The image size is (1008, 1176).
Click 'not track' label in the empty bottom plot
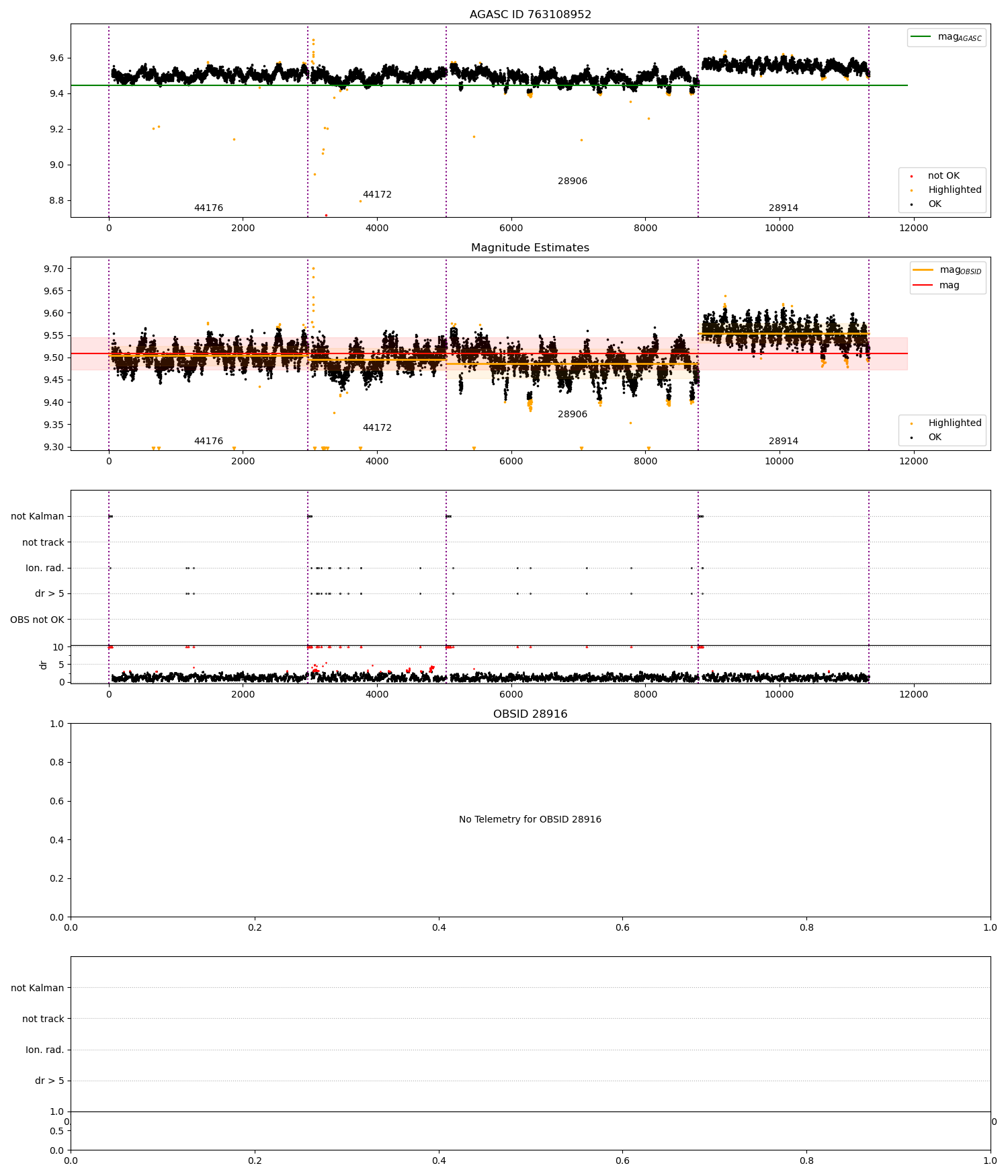click(x=43, y=1019)
